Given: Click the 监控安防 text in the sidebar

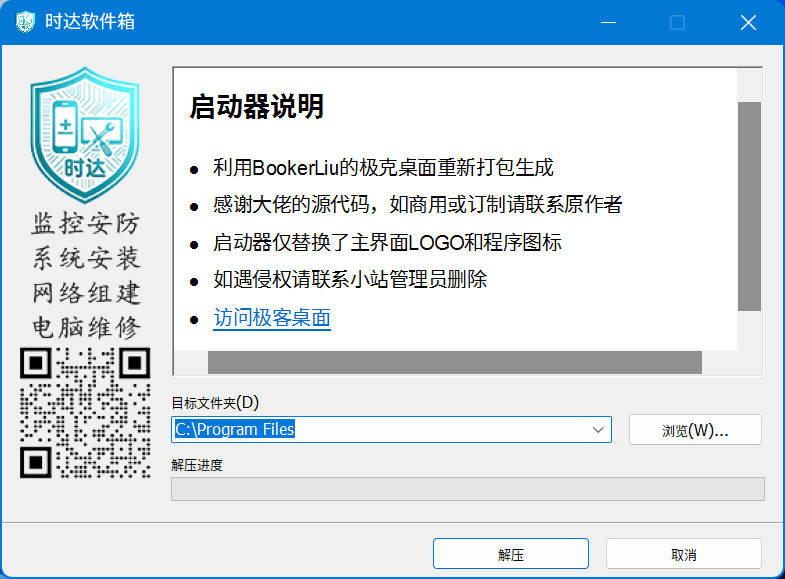Looking at the screenshot, I should coord(86,223).
